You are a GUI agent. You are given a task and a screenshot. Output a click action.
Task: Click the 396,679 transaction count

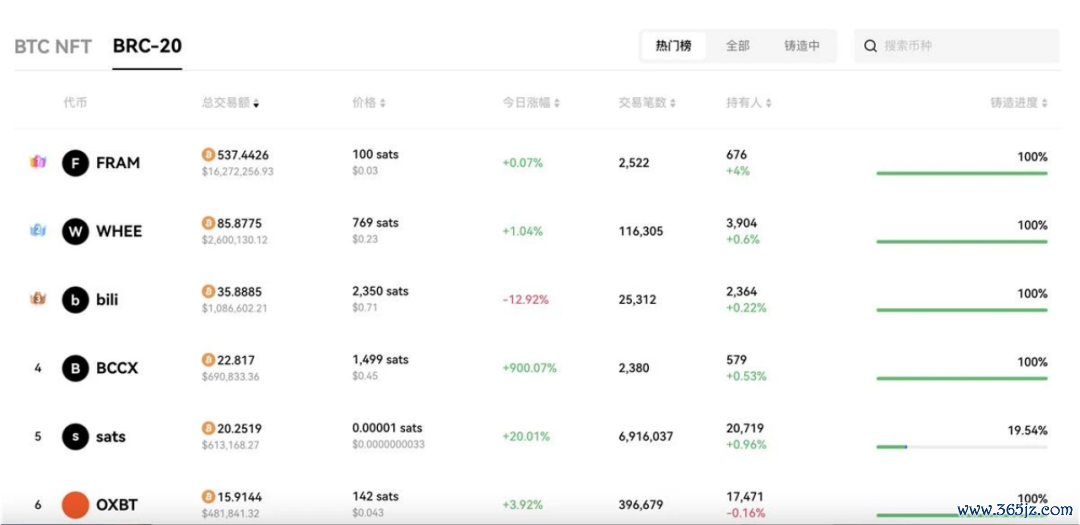641,505
